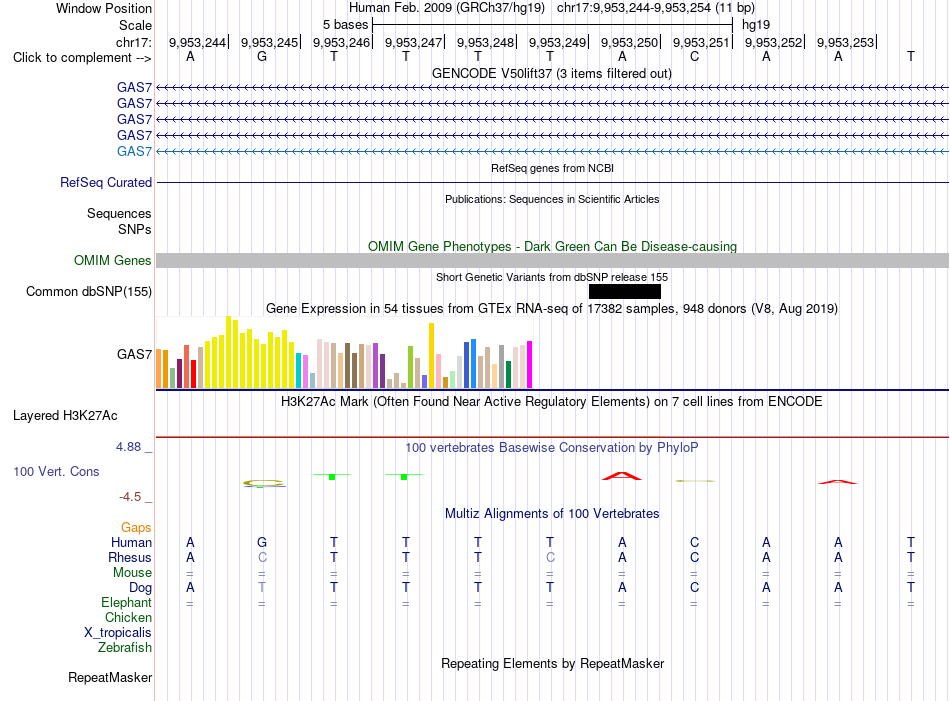Click the chr17:9,953,244-9,953,254 range text
The height and width of the screenshot is (701, 950).
[634, 8]
